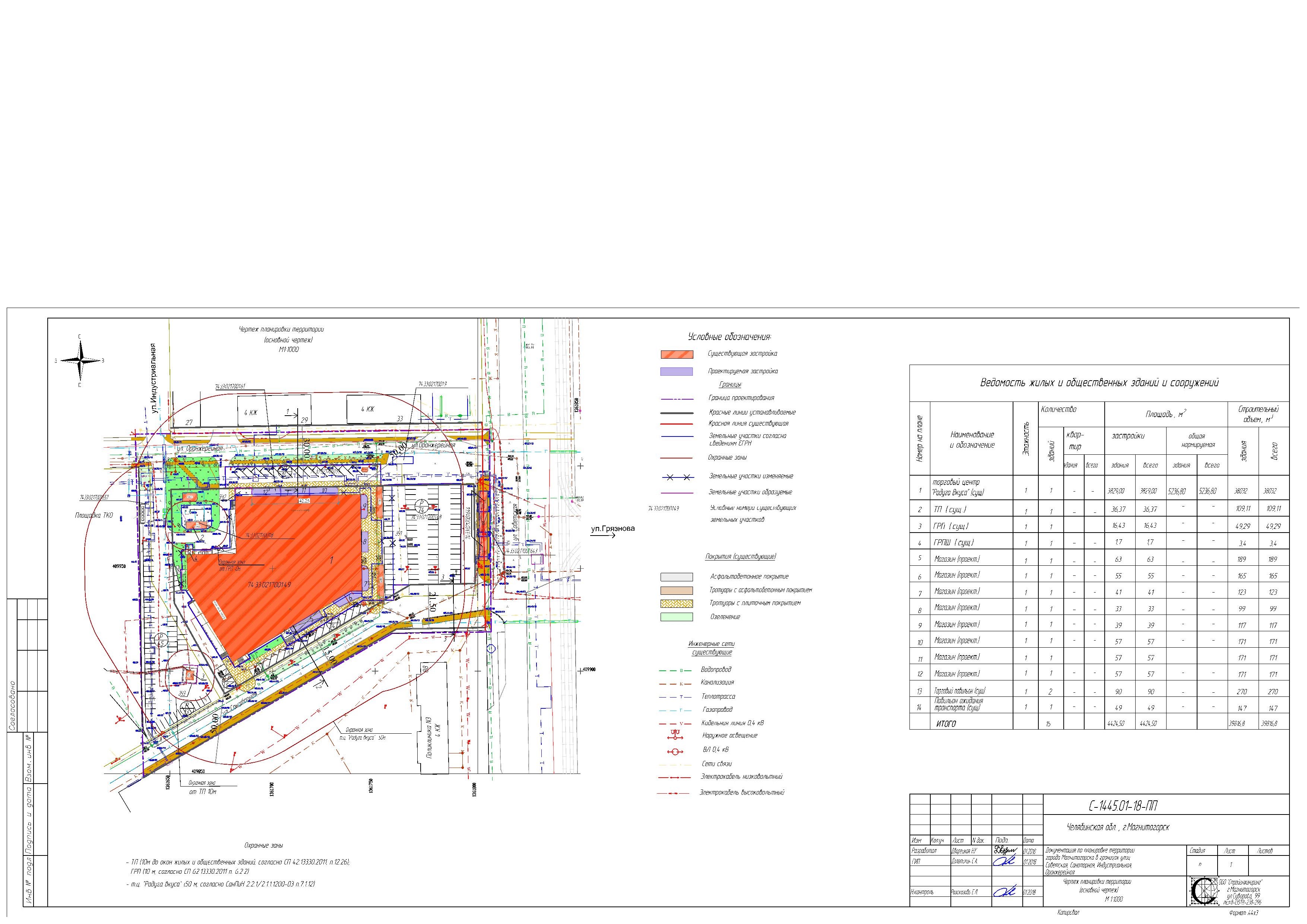Click the signature in the 'Разработал' row
1307x924 pixels.
point(1006,851)
